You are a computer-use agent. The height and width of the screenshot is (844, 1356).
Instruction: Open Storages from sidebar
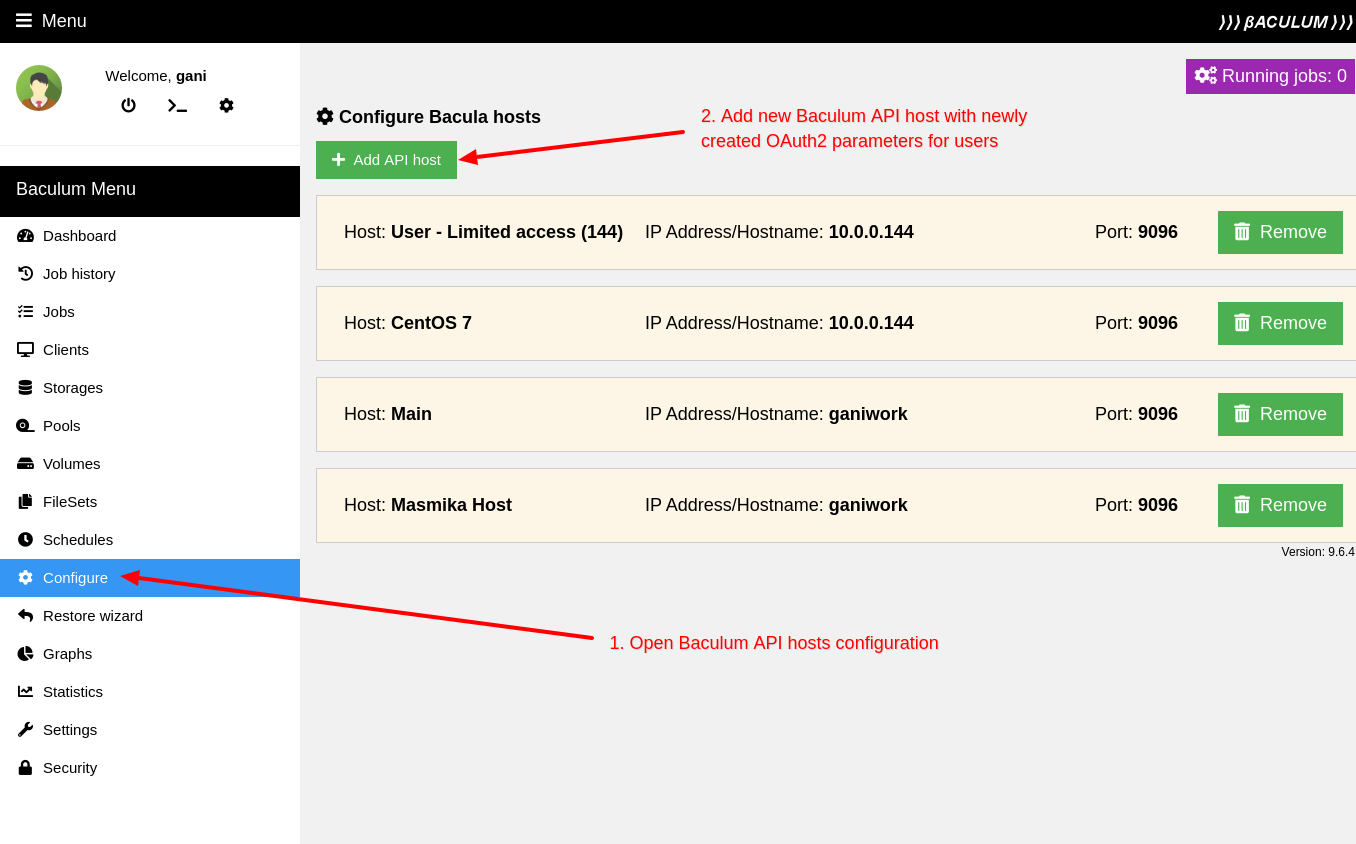(x=150, y=388)
